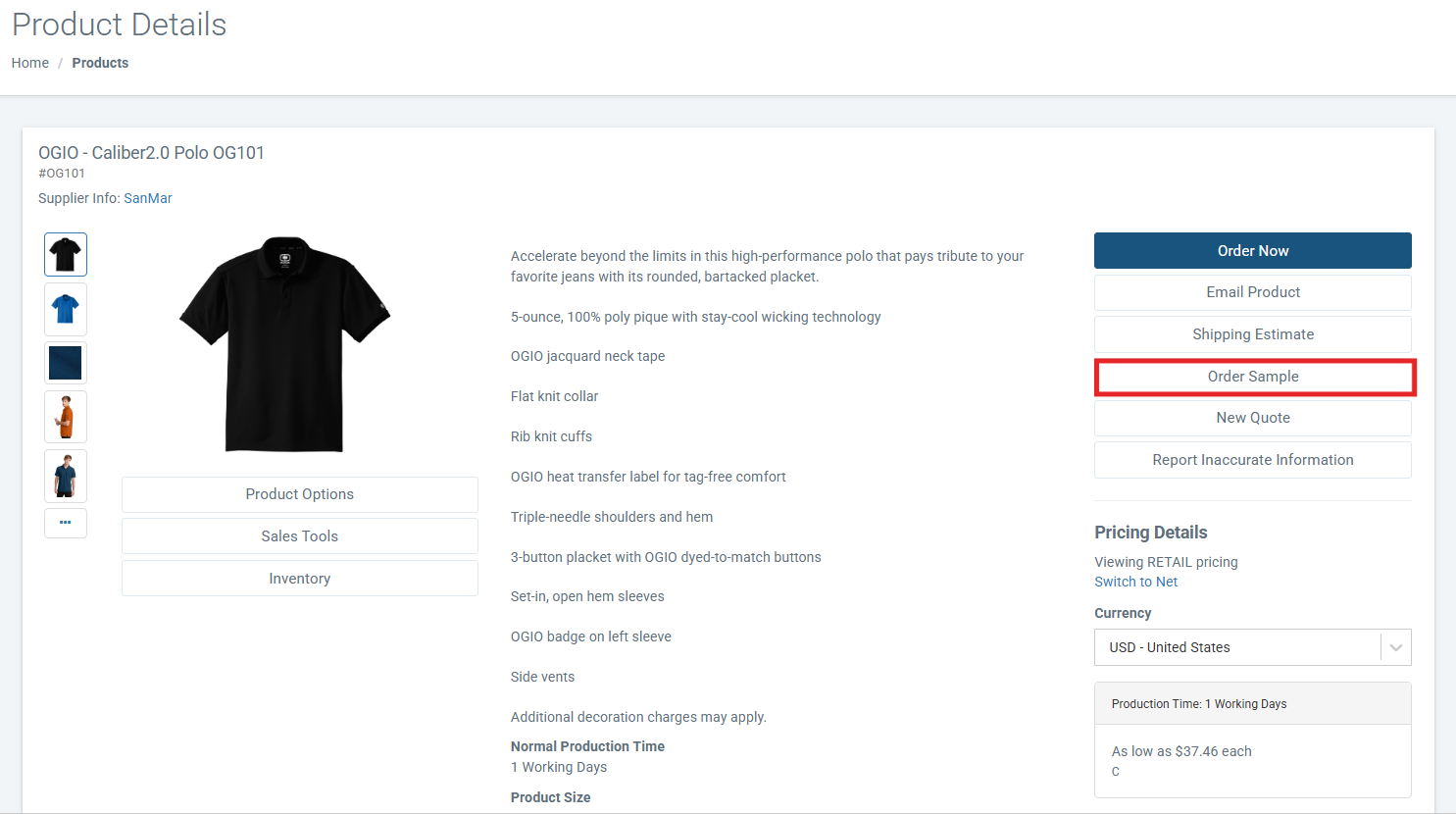Open Product Options
Viewport: 1456px width, 814px height.
[300, 494]
